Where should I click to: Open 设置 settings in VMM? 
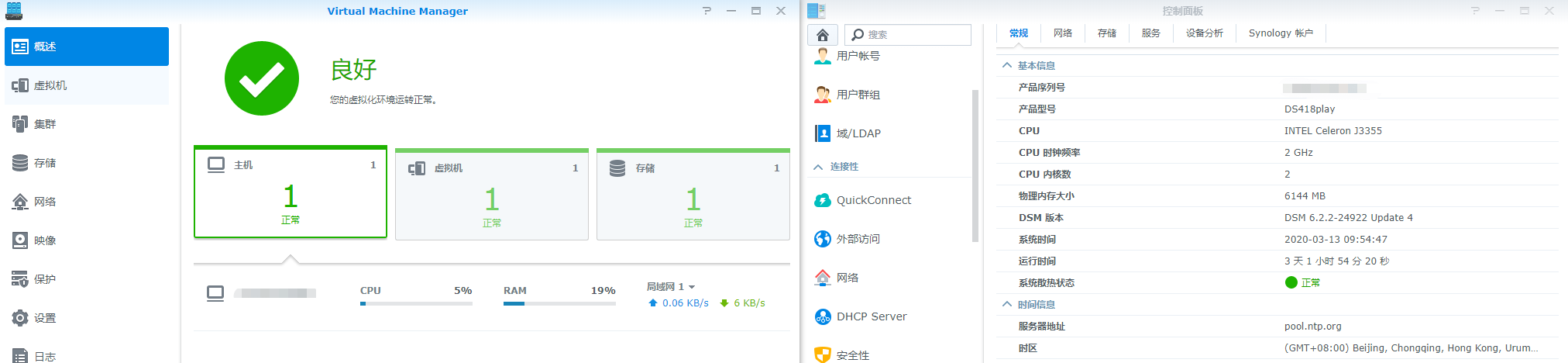pos(87,318)
